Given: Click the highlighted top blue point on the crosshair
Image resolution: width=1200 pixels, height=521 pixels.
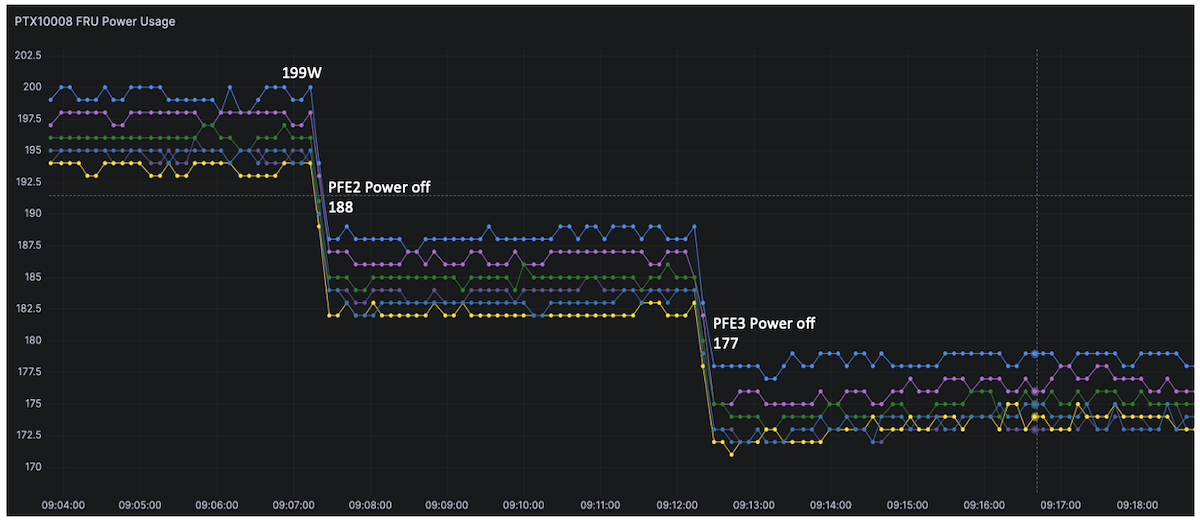Looking at the screenshot, I should point(1036,354).
